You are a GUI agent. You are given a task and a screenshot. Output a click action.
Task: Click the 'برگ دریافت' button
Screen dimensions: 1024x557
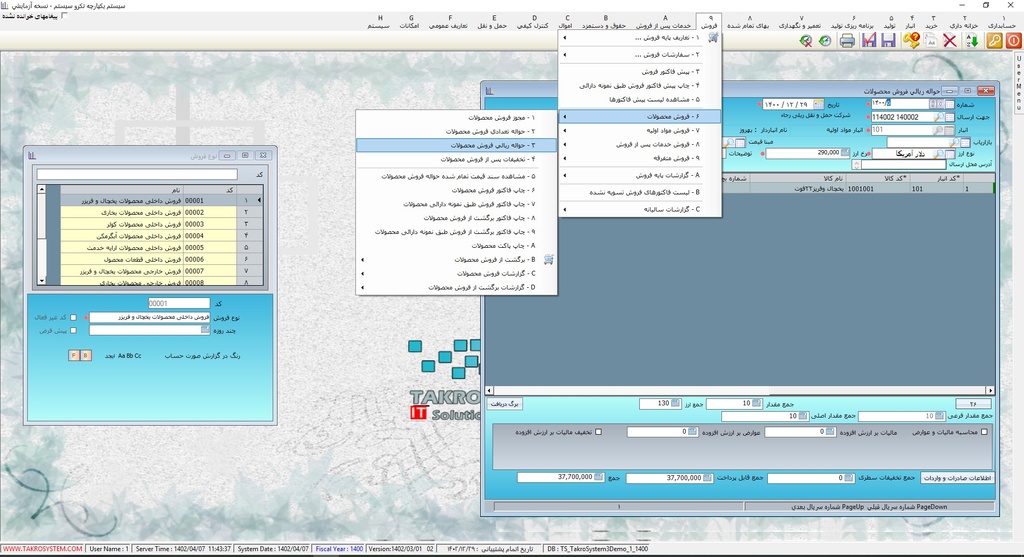(x=508, y=403)
